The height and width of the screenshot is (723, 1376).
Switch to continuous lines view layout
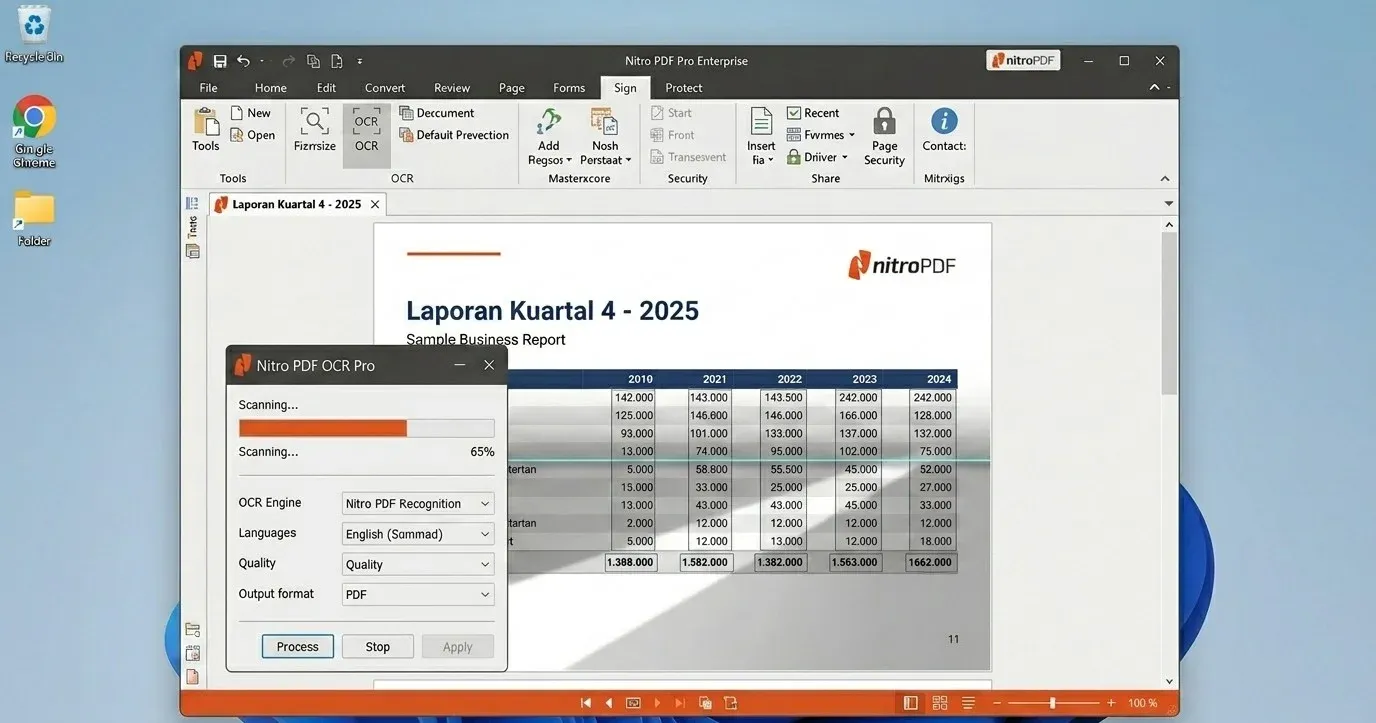point(968,703)
